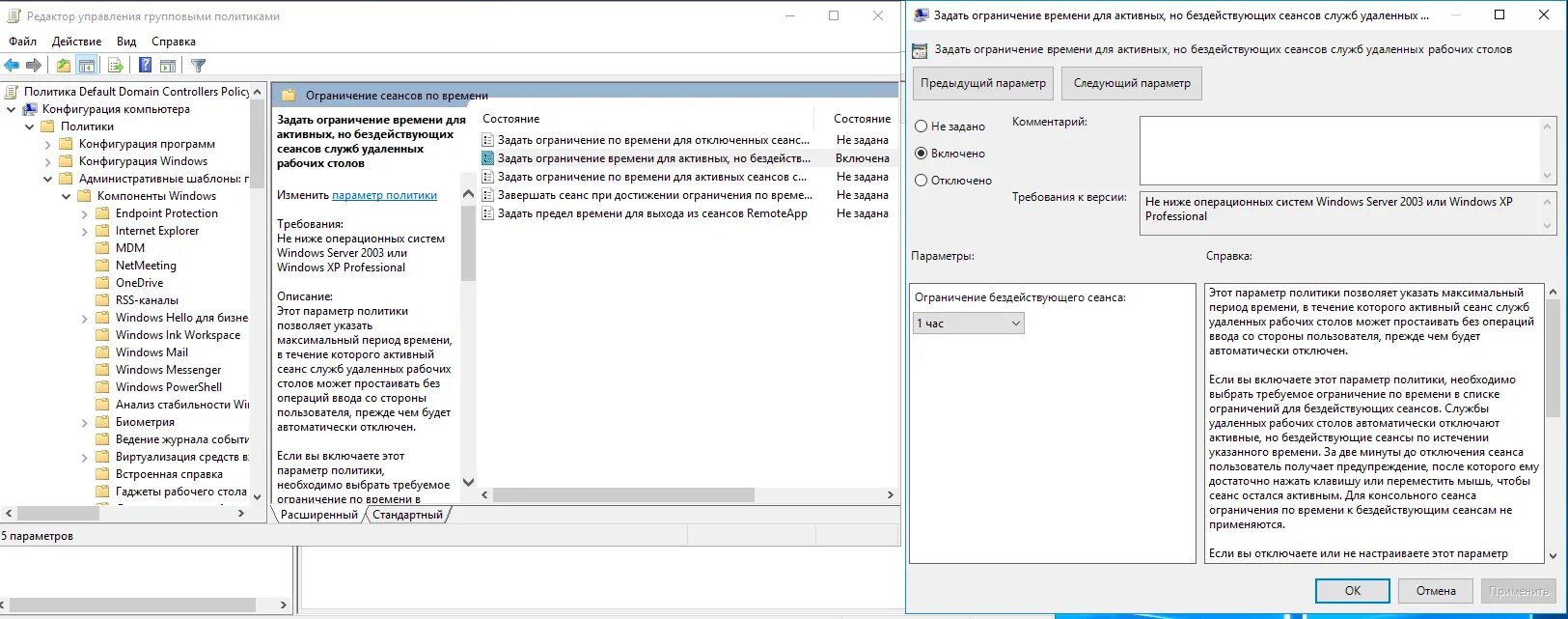Open the Вид menu
Screen dimensions: 1568x619
pos(126,42)
